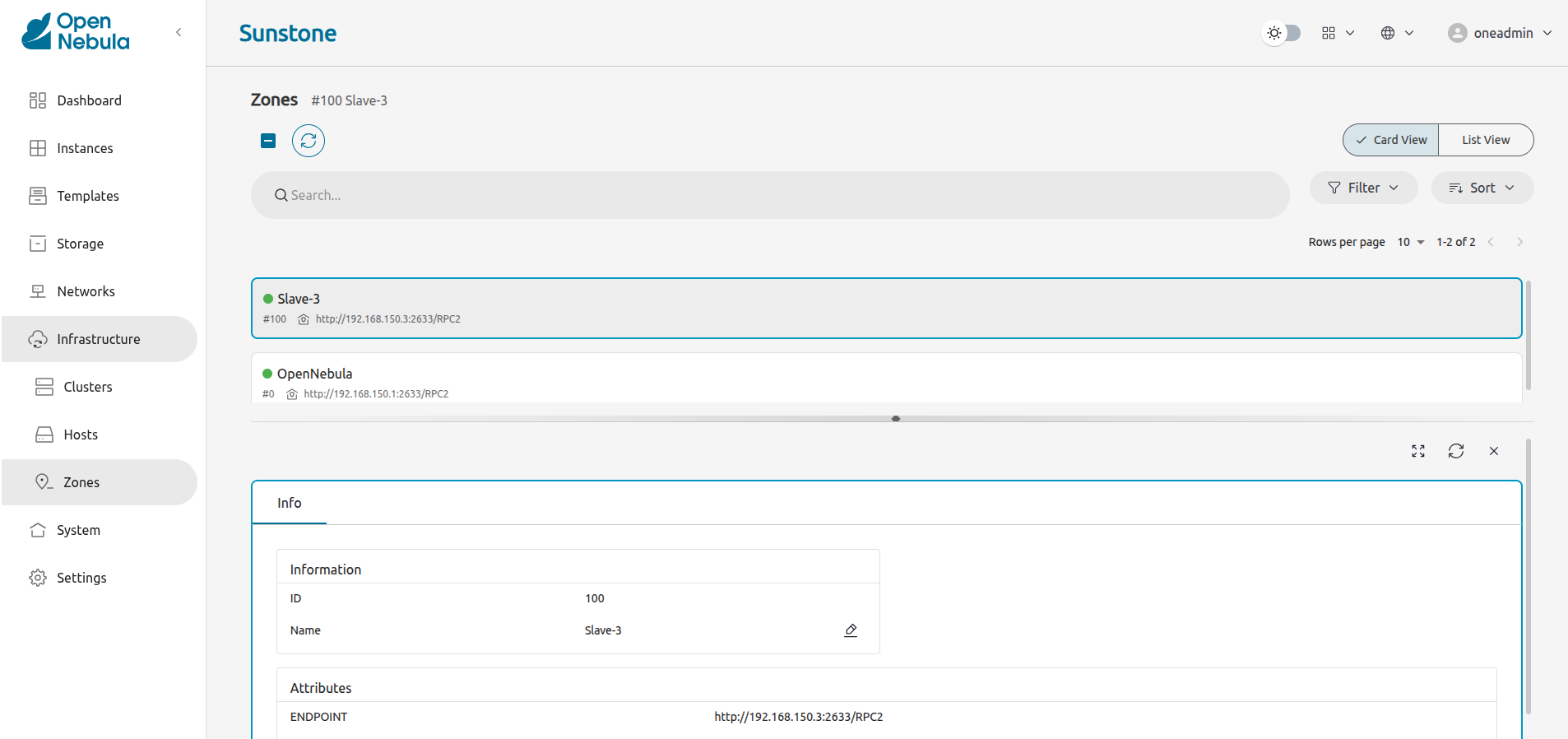Click the refresh zones list icon
1568x739 pixels.
pyautogui.click(x=308, y=141)
